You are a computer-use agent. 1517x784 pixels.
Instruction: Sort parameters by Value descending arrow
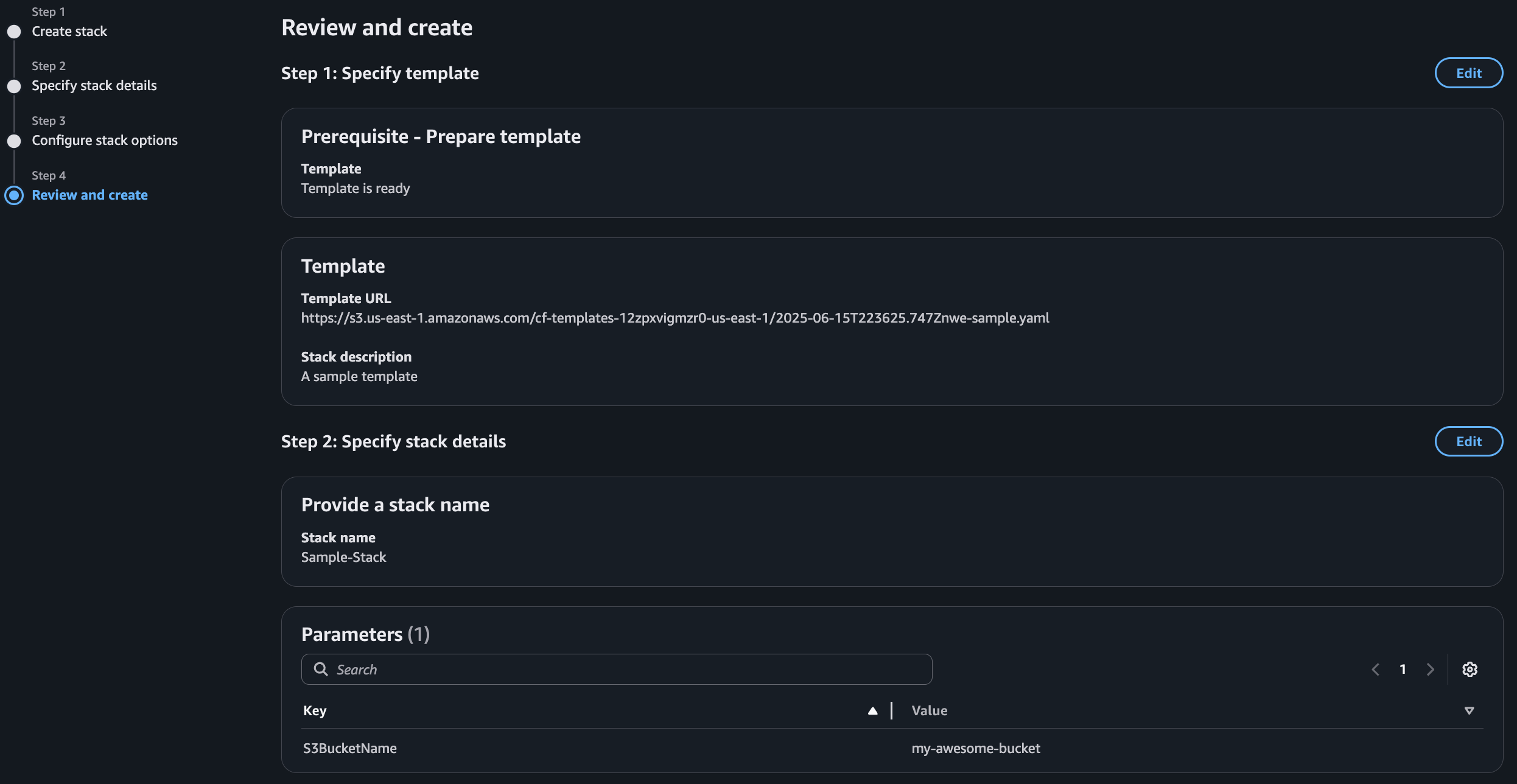(x=1469, y=711)
